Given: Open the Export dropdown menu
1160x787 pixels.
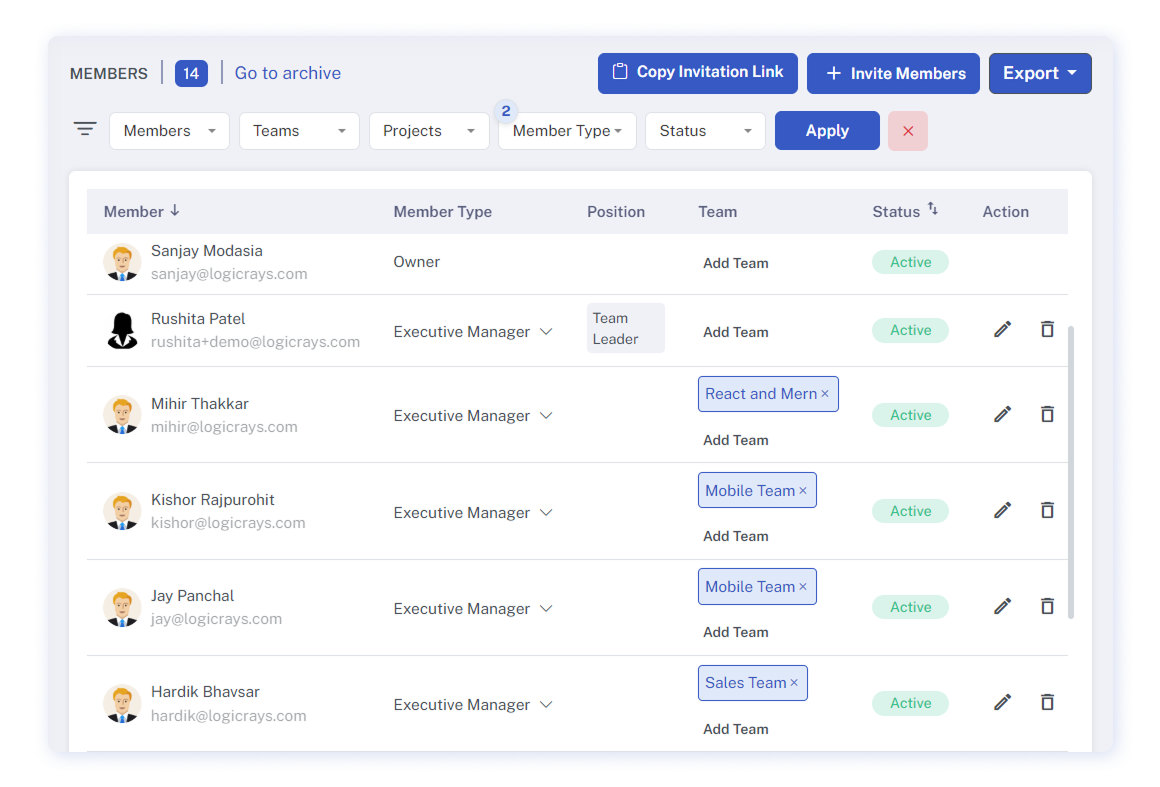Looking at the screenshot, I should pyautogui.click(x=1039, y=73).
